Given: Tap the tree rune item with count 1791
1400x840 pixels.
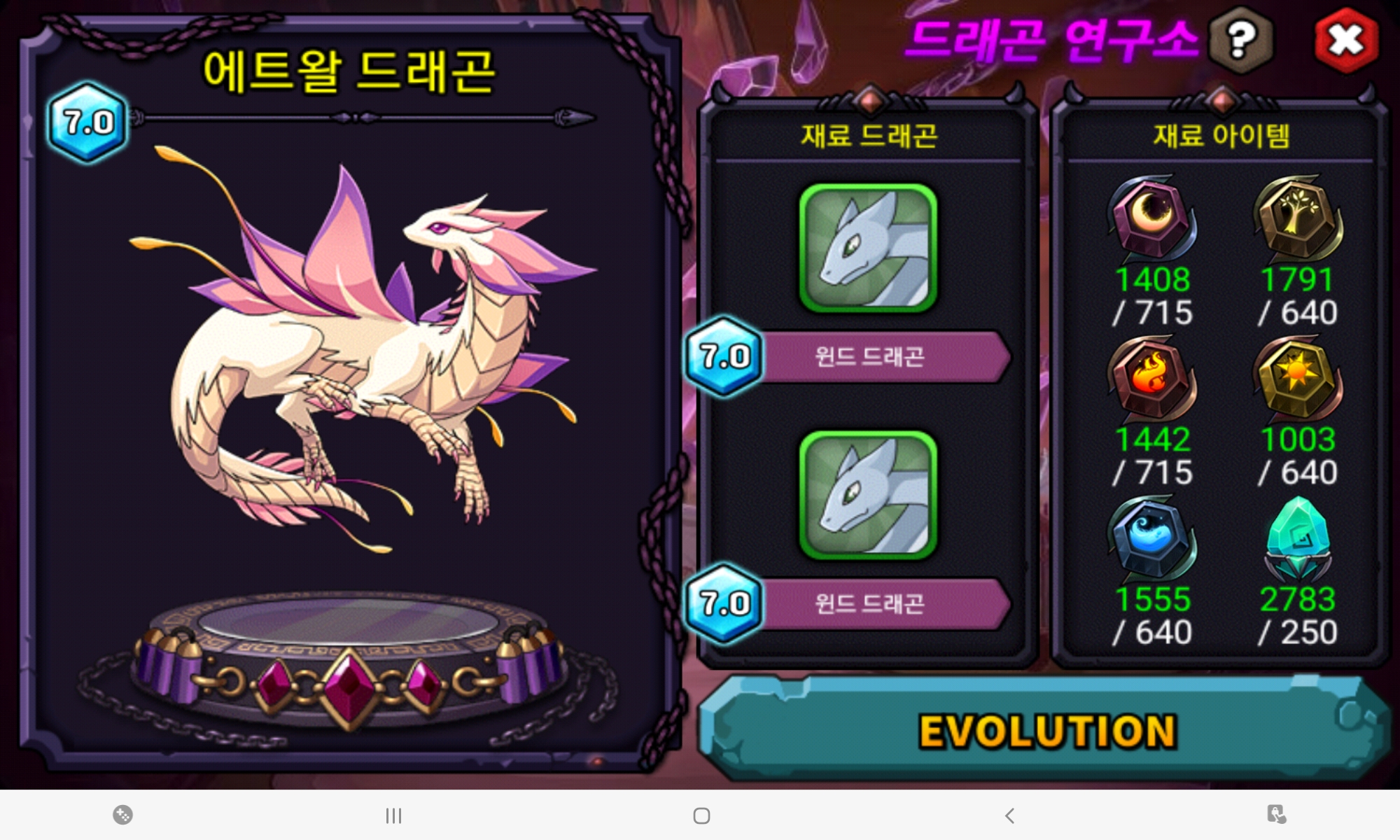Looking at the screenshot, I should pos(1297,218).
